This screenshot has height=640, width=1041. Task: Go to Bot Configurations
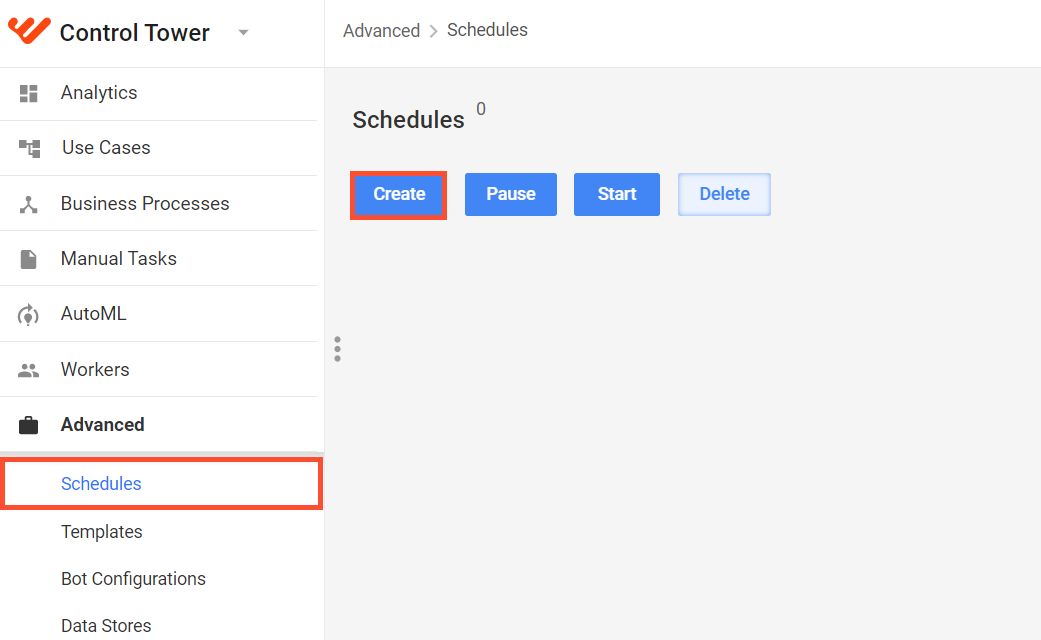[133, 579]
